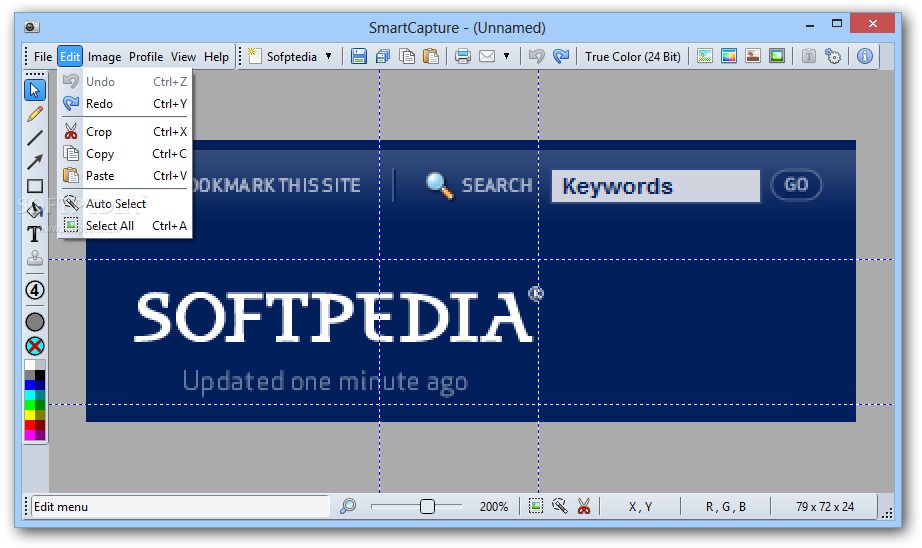
Task: Open the Profile menu
Action: point(146,56)
